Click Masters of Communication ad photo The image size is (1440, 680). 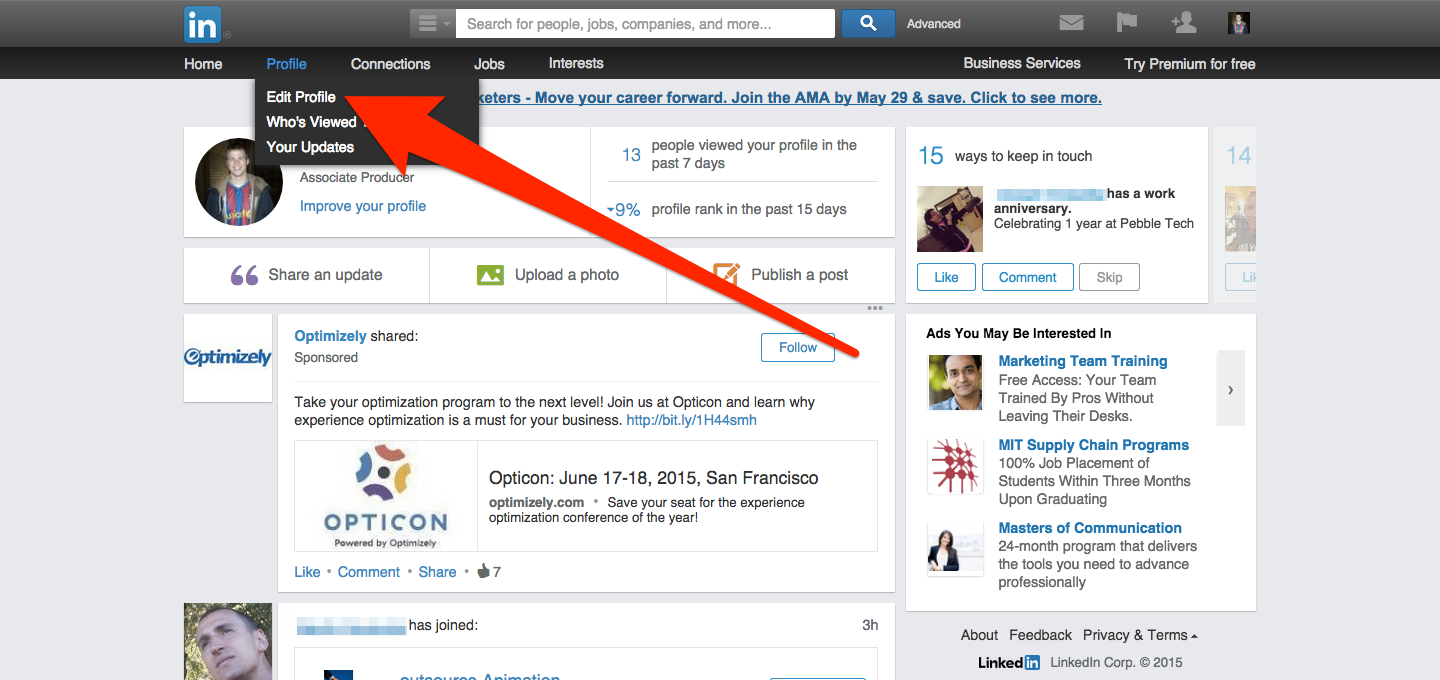tap(955, 549)
